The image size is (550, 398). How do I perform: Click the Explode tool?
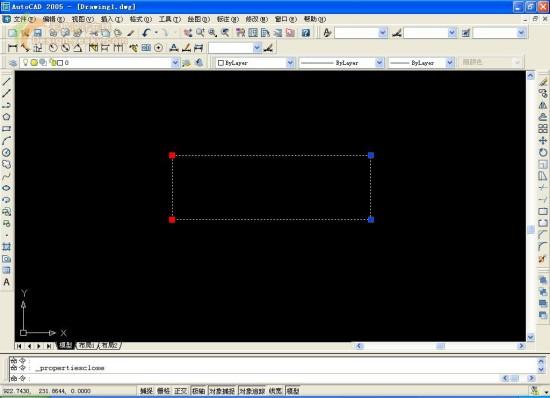(543, 259)
